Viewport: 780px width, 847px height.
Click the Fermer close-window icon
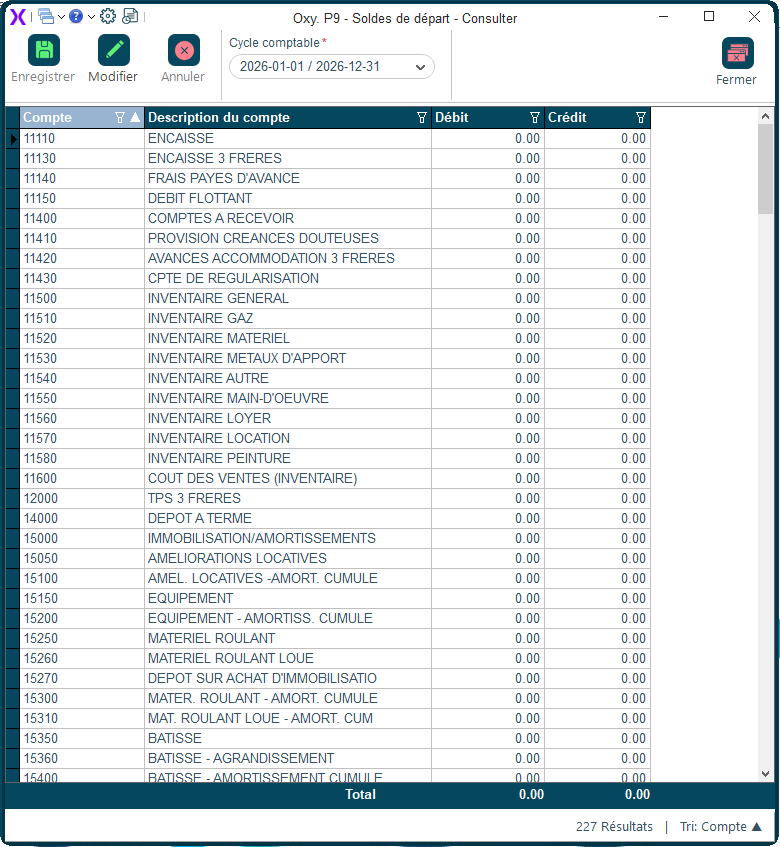click(737, 53)
